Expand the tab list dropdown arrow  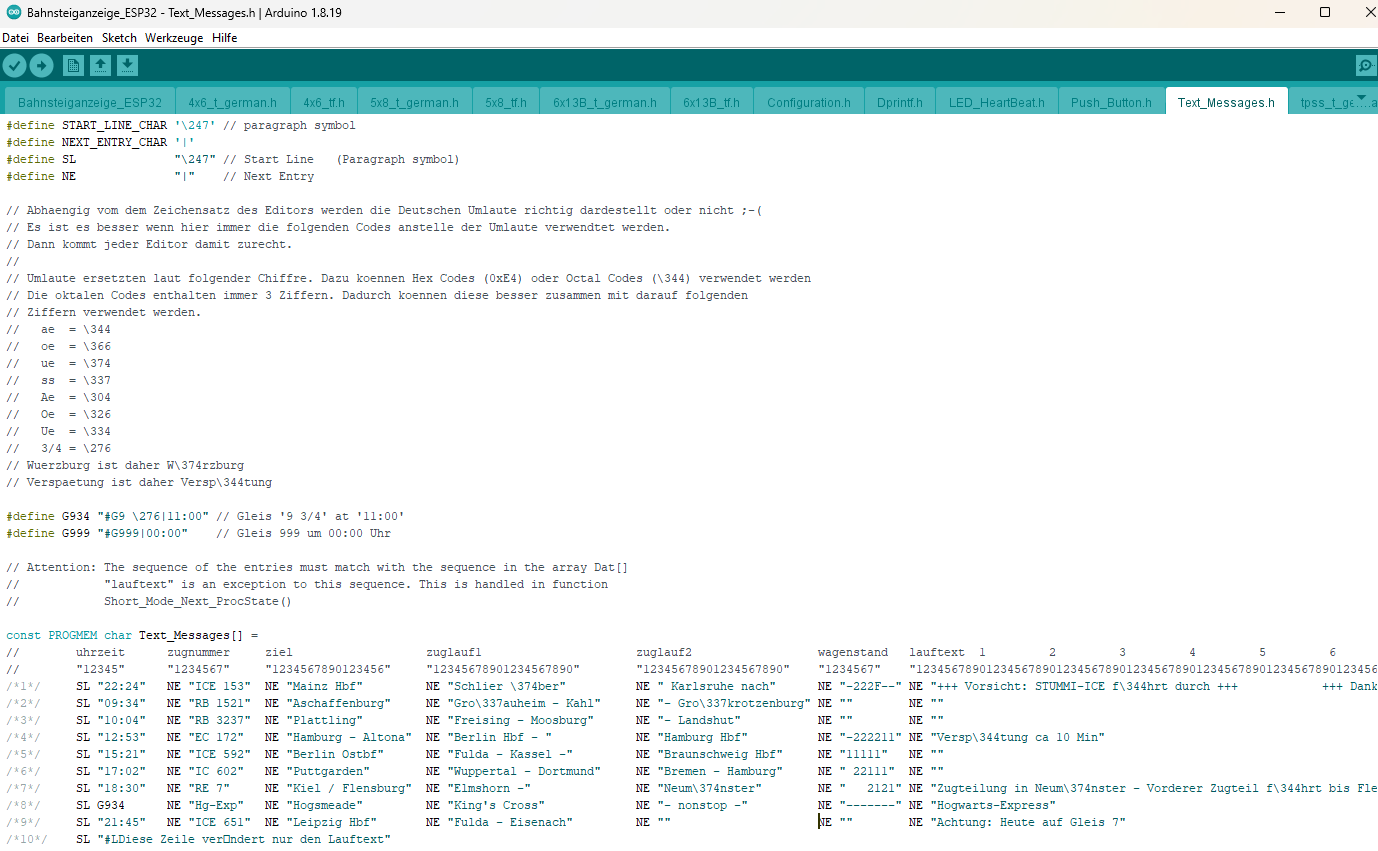point(1361,98)
